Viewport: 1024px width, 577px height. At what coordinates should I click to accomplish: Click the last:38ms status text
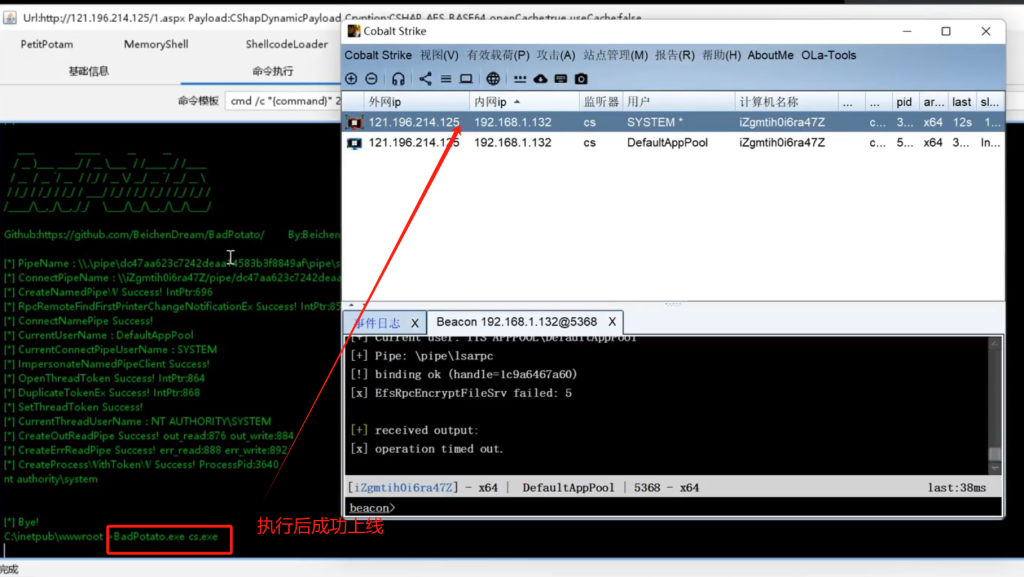tap(957, 488)
